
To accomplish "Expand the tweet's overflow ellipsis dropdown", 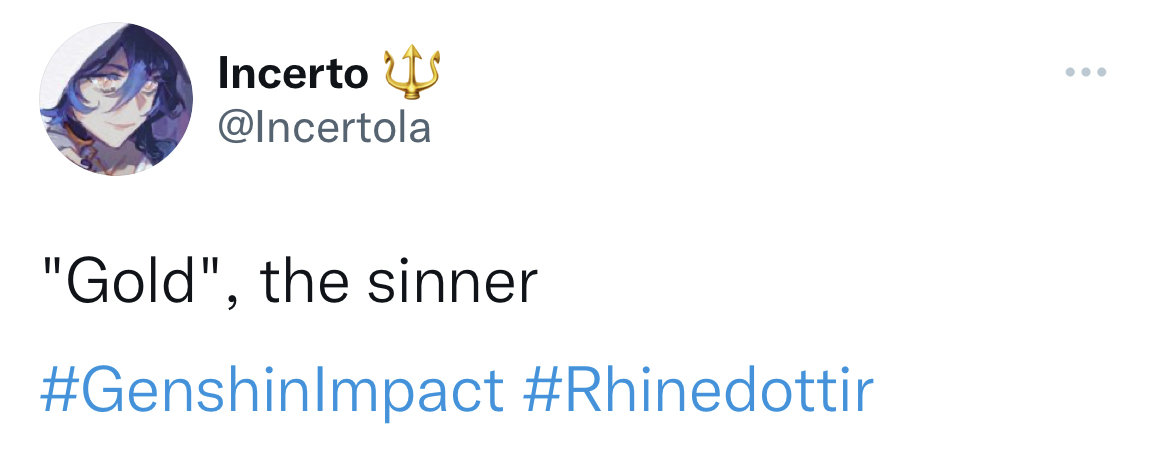I will (1086, 72).
